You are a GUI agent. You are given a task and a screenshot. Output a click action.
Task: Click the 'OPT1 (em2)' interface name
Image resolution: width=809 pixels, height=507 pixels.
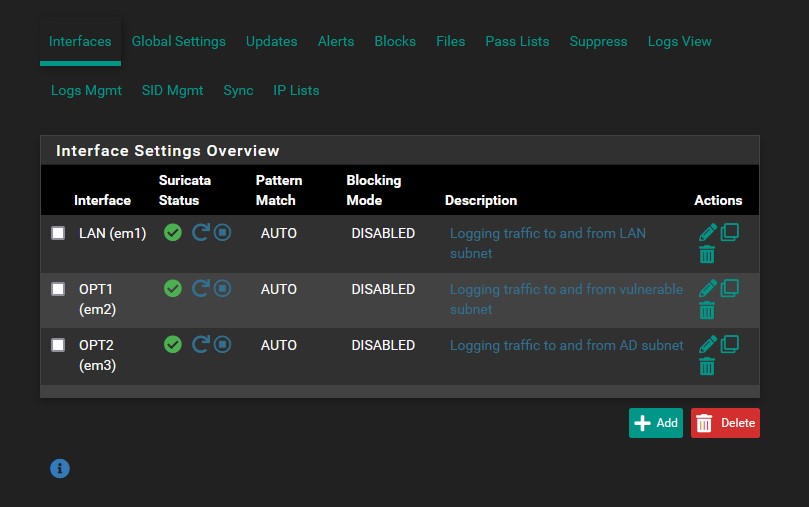[98, 299]
